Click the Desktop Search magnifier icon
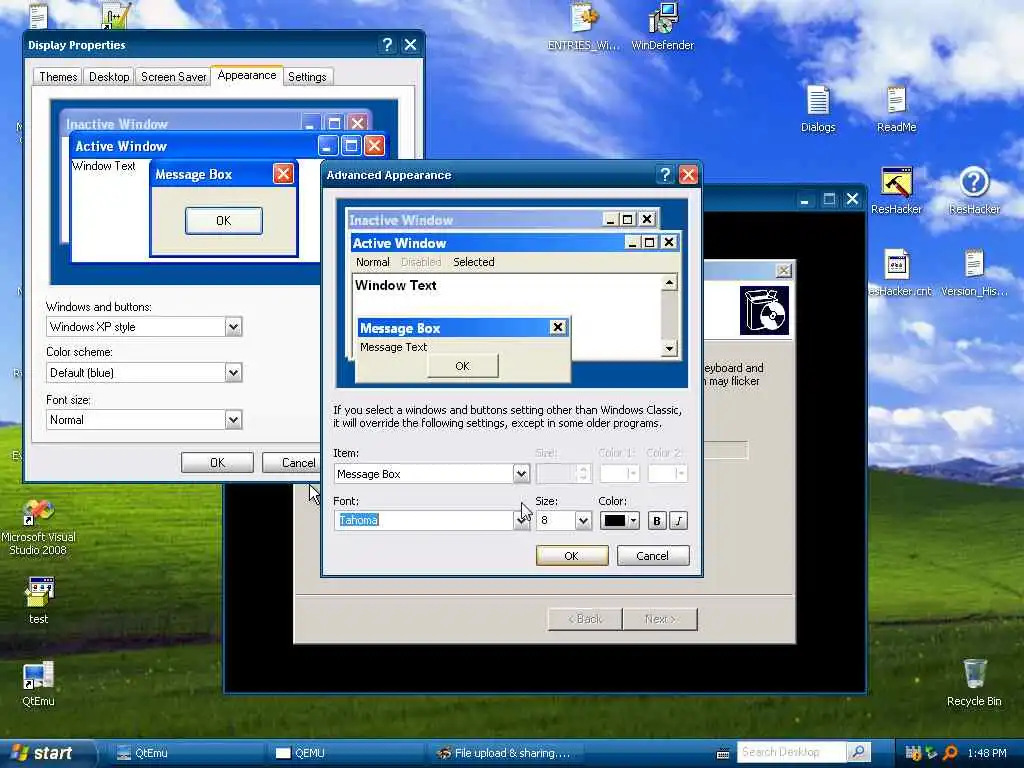This screenshot has width=1024, height=768. [x=858, y=753]
